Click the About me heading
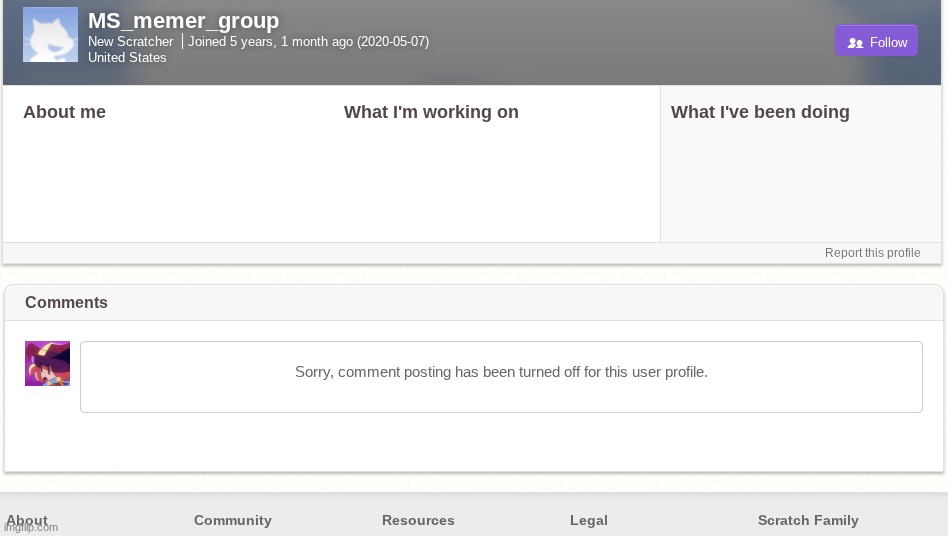Viewport: 948px width, 536px height. (x=65, y=112)
